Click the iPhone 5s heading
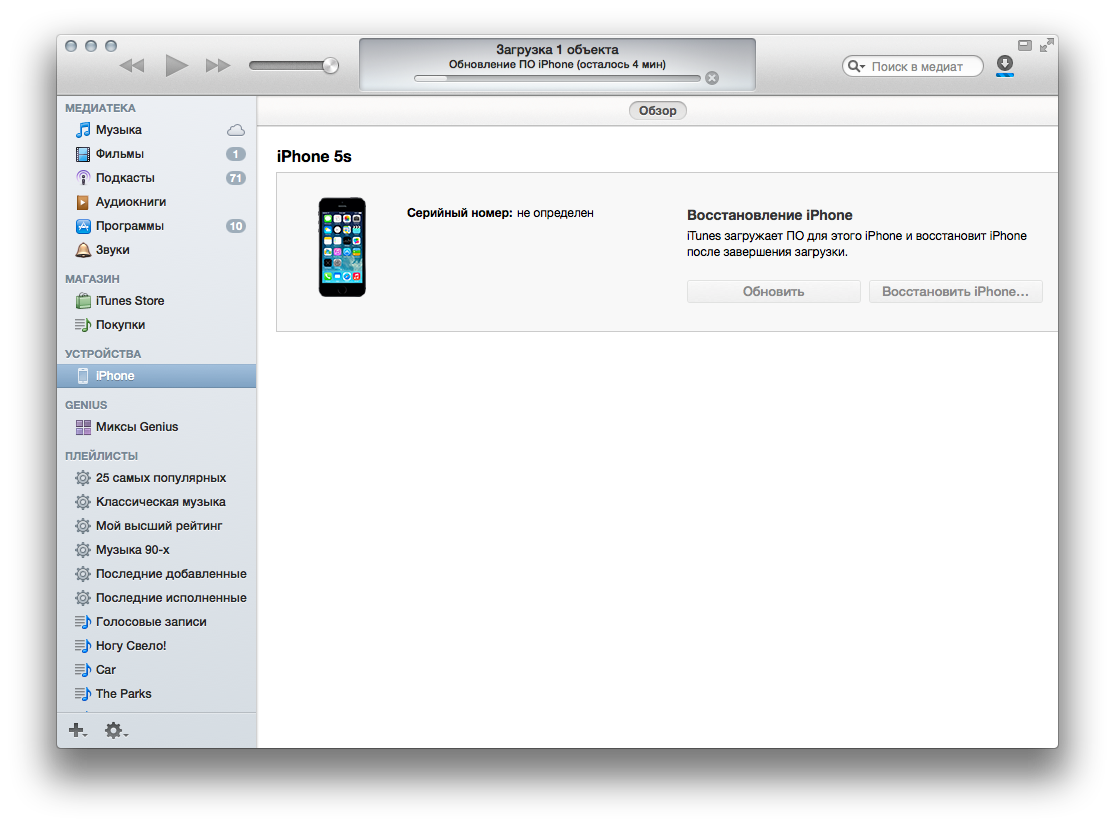The width and height of the screenshot is (1115, 827). point(314,156)
